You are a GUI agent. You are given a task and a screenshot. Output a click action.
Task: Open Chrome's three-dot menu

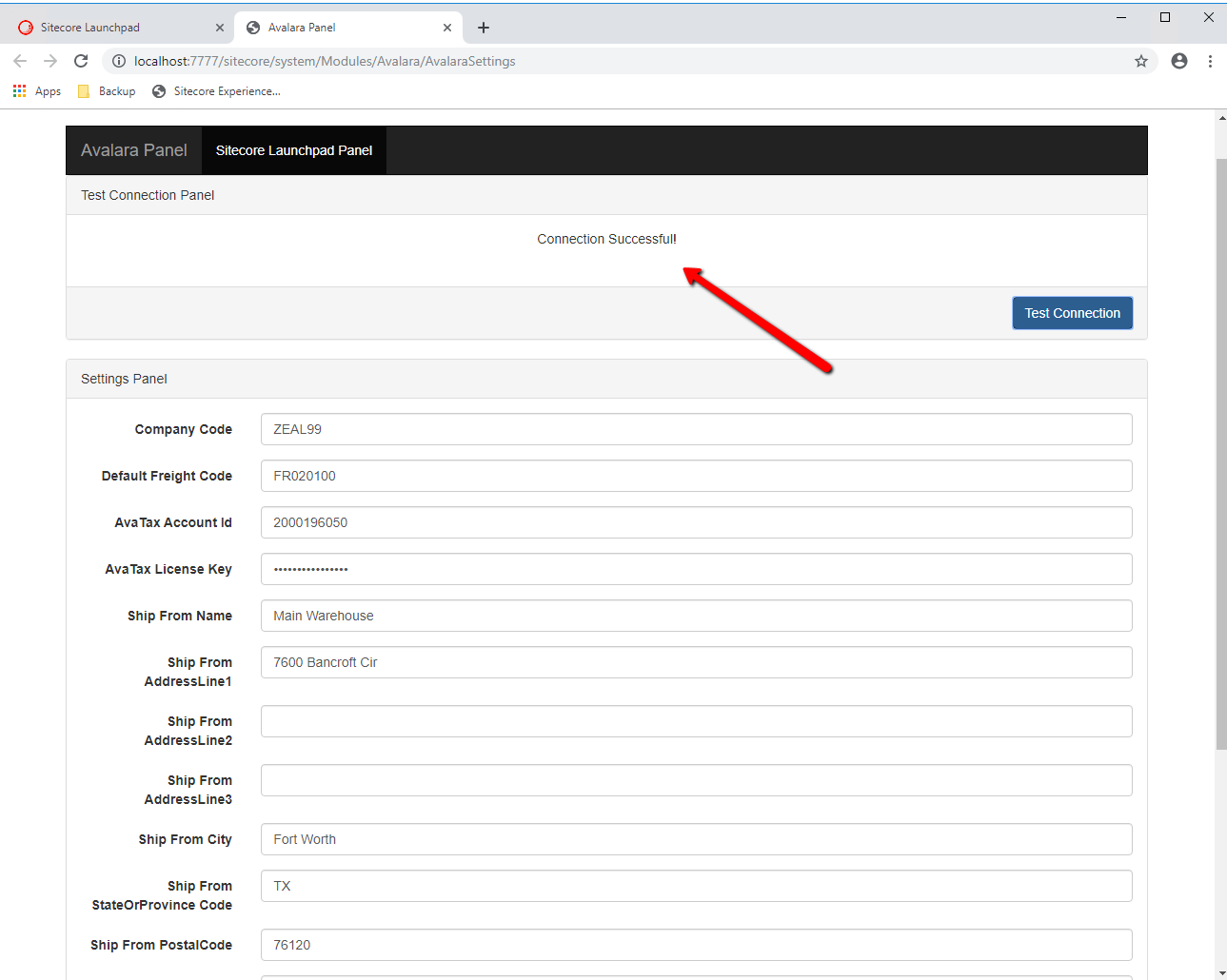pos(1210,61)
